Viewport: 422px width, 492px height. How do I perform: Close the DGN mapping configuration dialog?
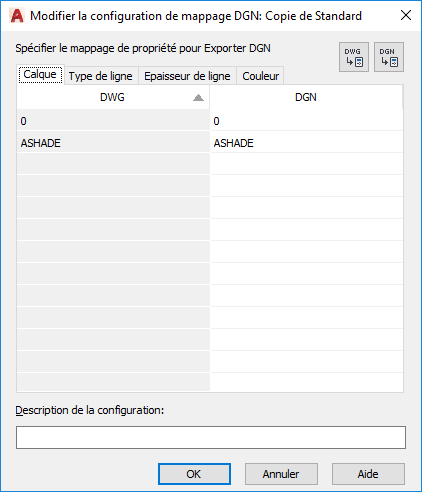tap(406, 15)
